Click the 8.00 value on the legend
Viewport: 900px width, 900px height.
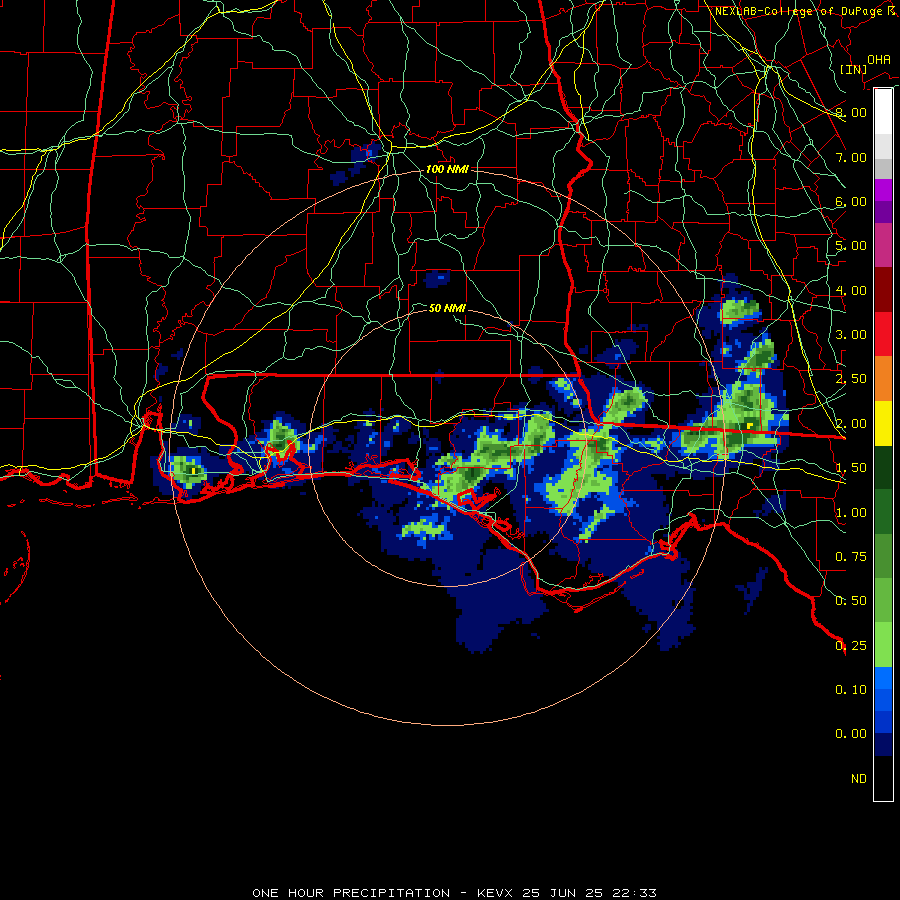coord(851,112)
